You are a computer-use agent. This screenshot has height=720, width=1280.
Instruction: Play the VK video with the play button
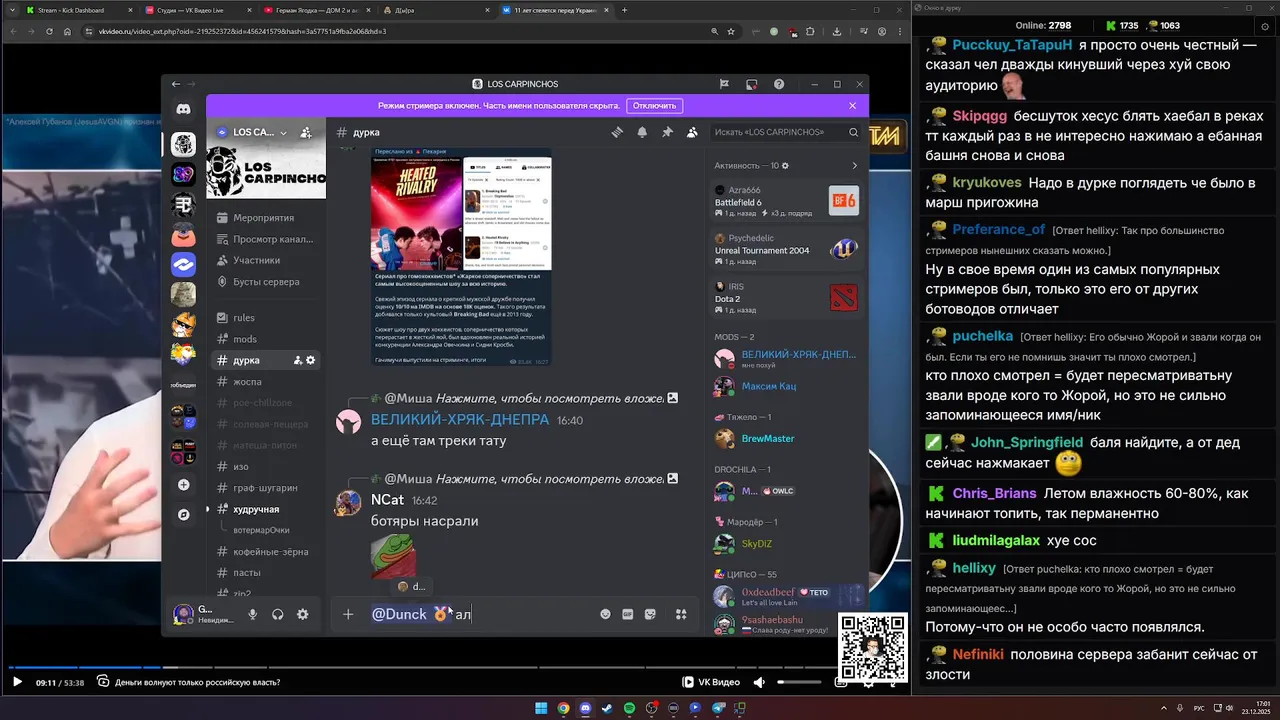point(16,682)
